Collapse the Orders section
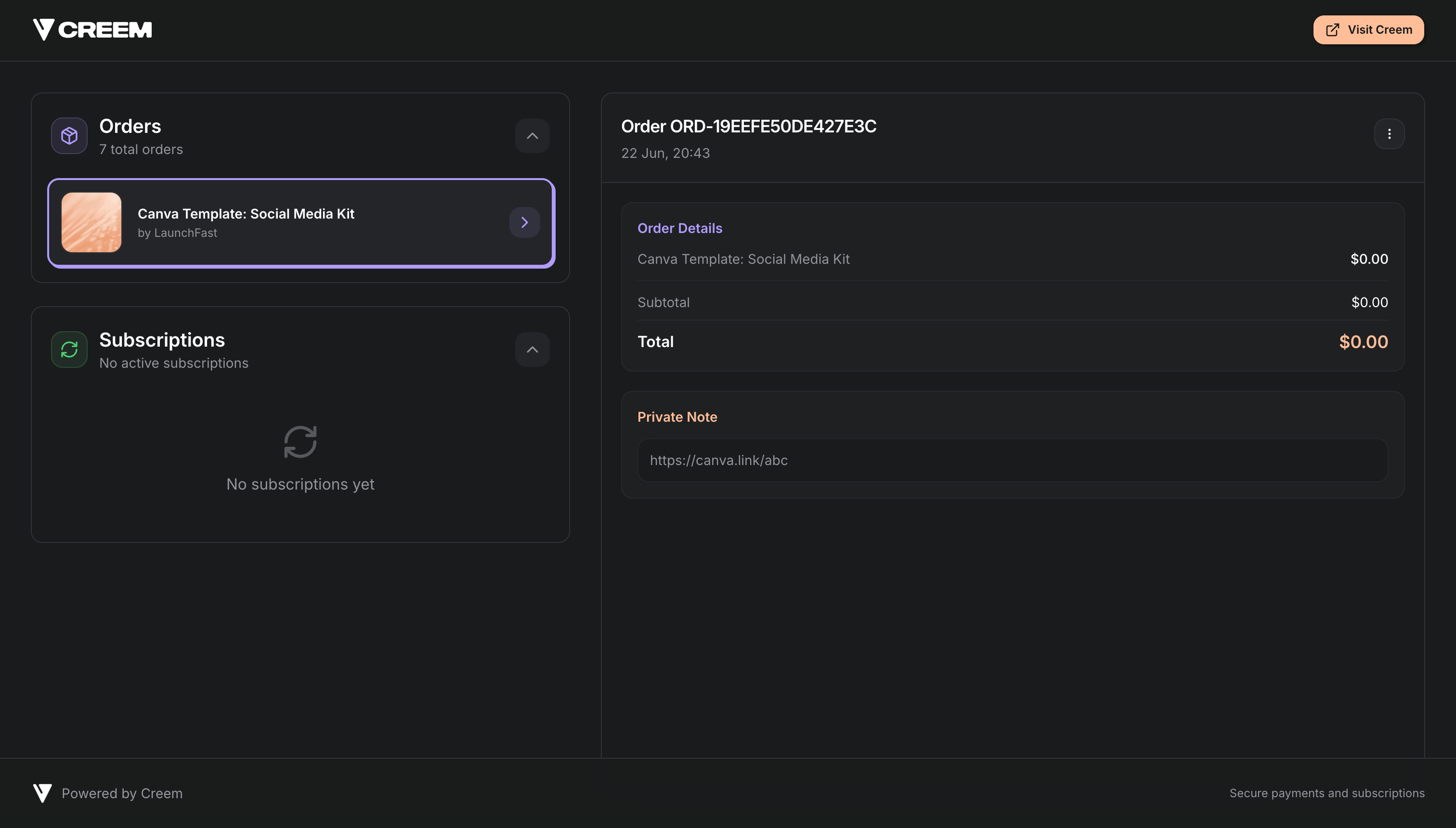1456x828 pixels. (533, 136)
